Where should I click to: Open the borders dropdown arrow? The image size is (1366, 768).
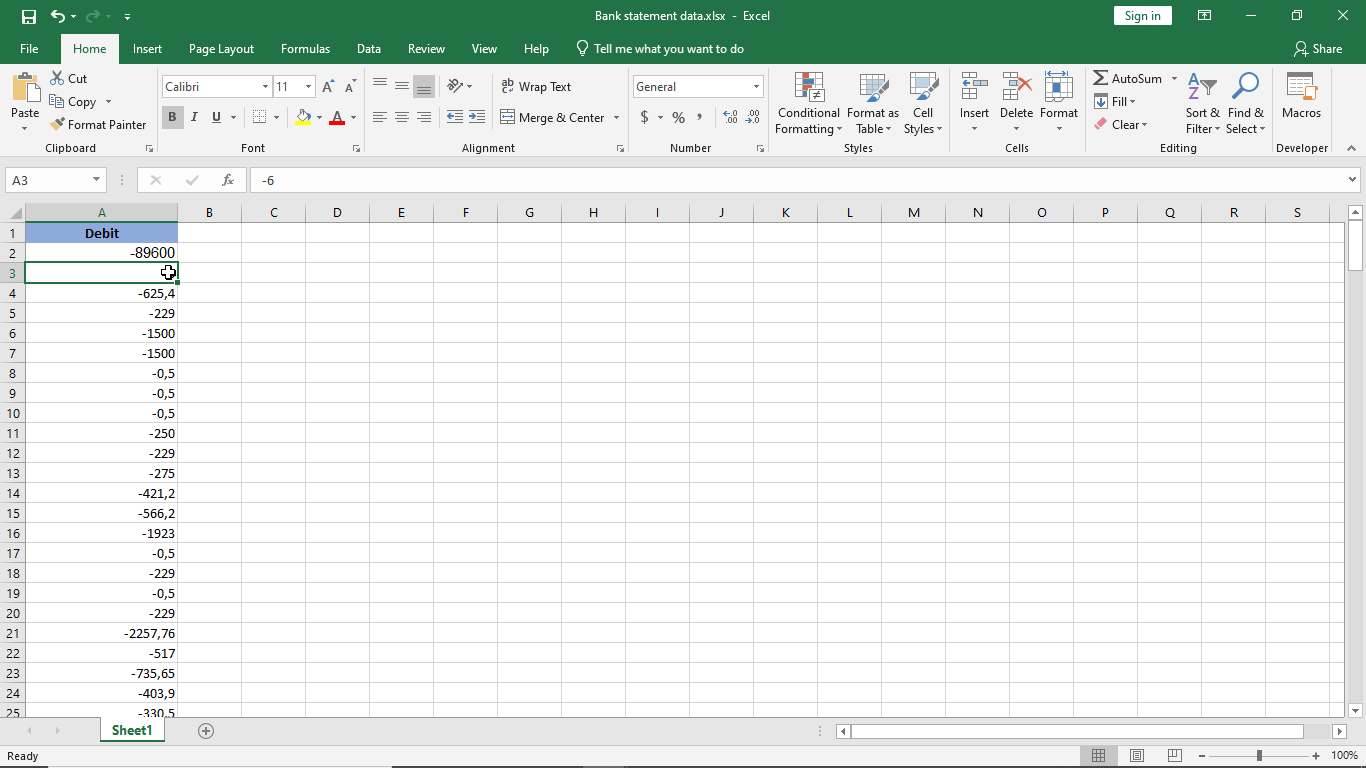(277, 117)
